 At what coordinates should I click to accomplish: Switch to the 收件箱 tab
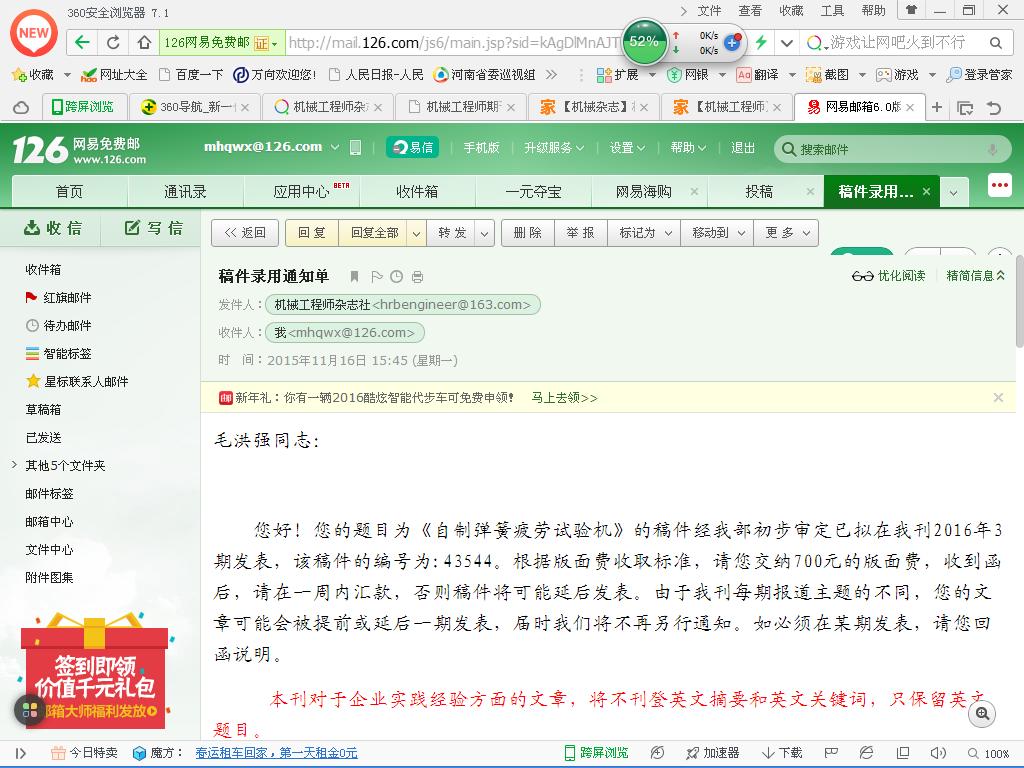(x=417, y=192)
